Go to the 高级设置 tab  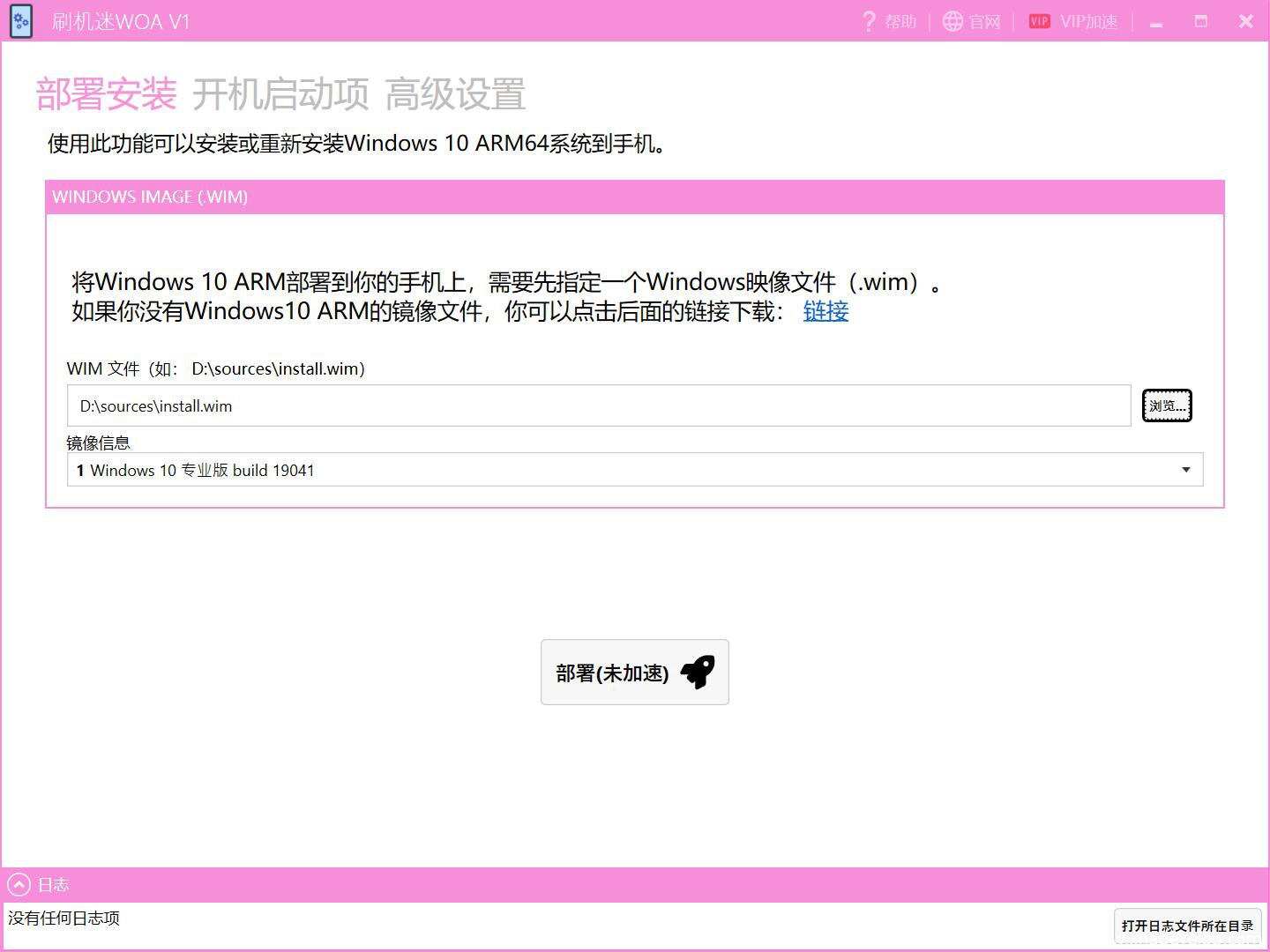point(455,94)
